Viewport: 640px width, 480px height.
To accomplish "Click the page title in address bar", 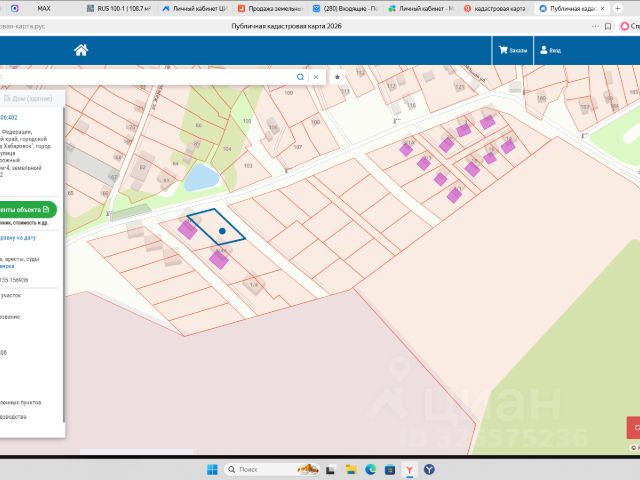I will click(286, 26).
